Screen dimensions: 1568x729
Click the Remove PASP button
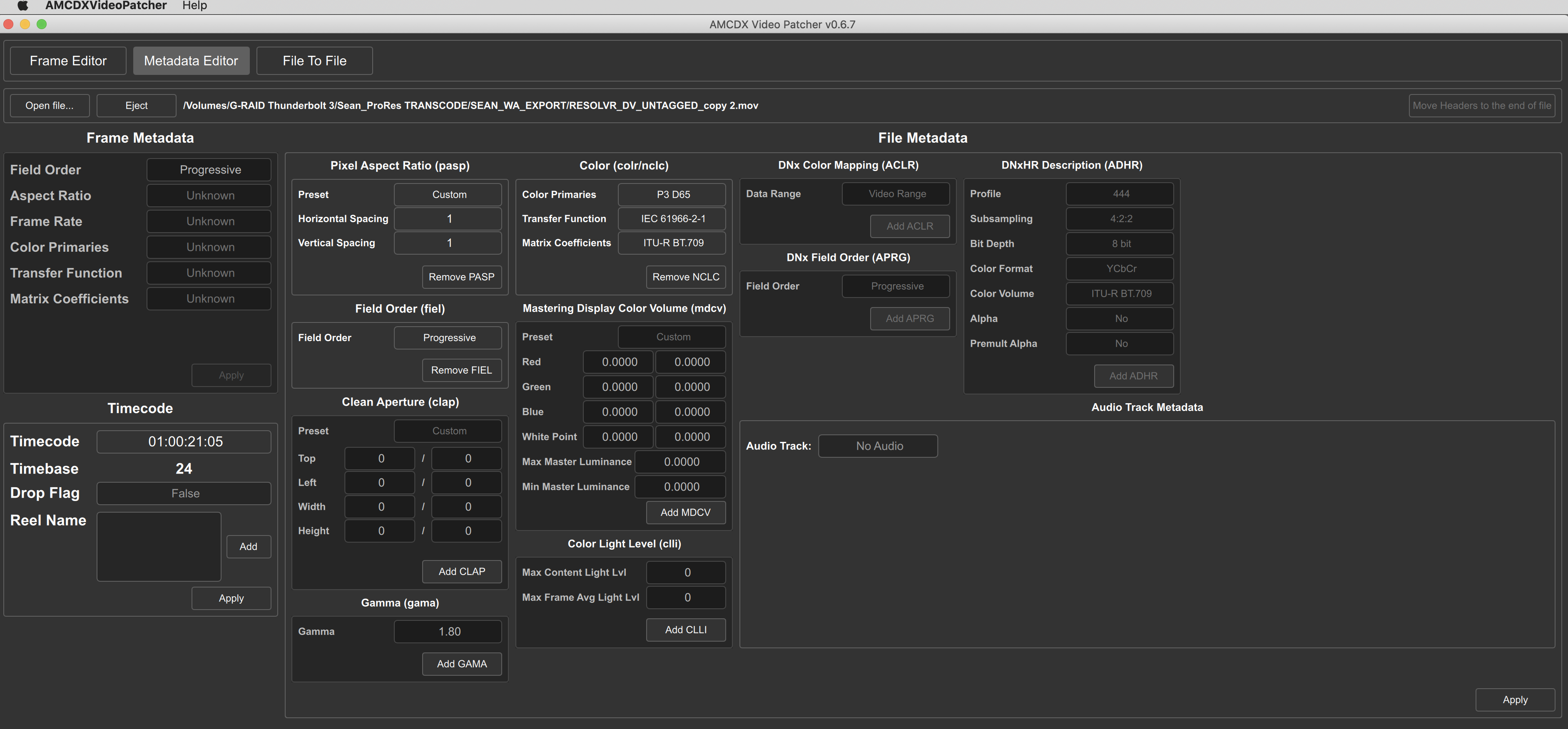462,277
